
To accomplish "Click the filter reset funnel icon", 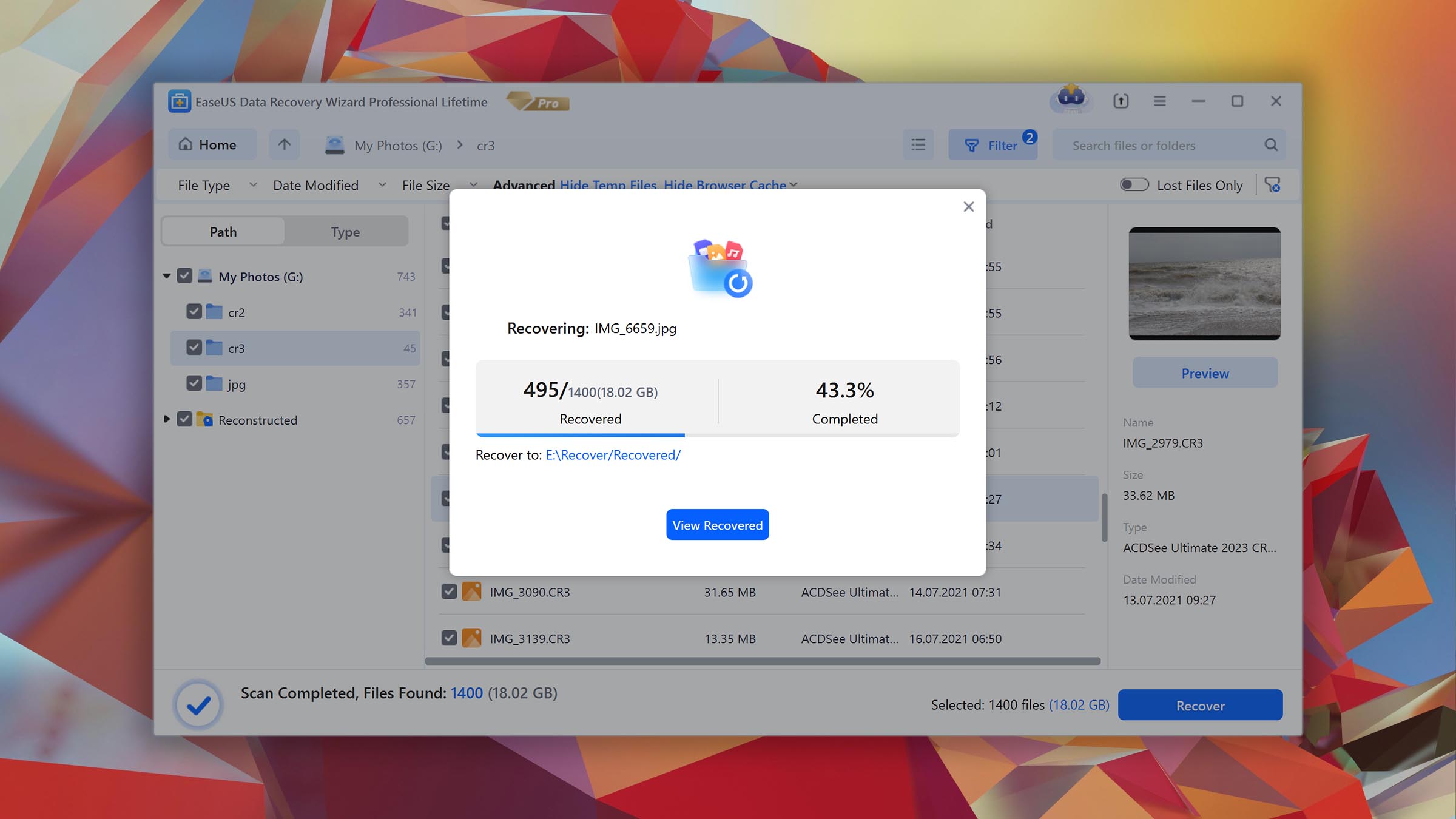I will coord(1272,184).
